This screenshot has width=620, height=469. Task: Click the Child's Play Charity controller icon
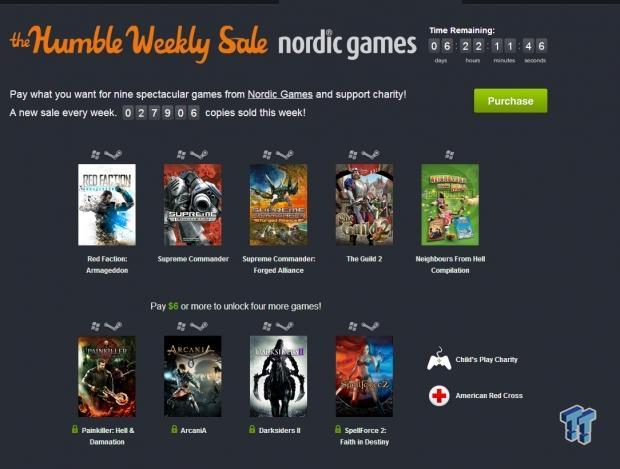[439, 359]
